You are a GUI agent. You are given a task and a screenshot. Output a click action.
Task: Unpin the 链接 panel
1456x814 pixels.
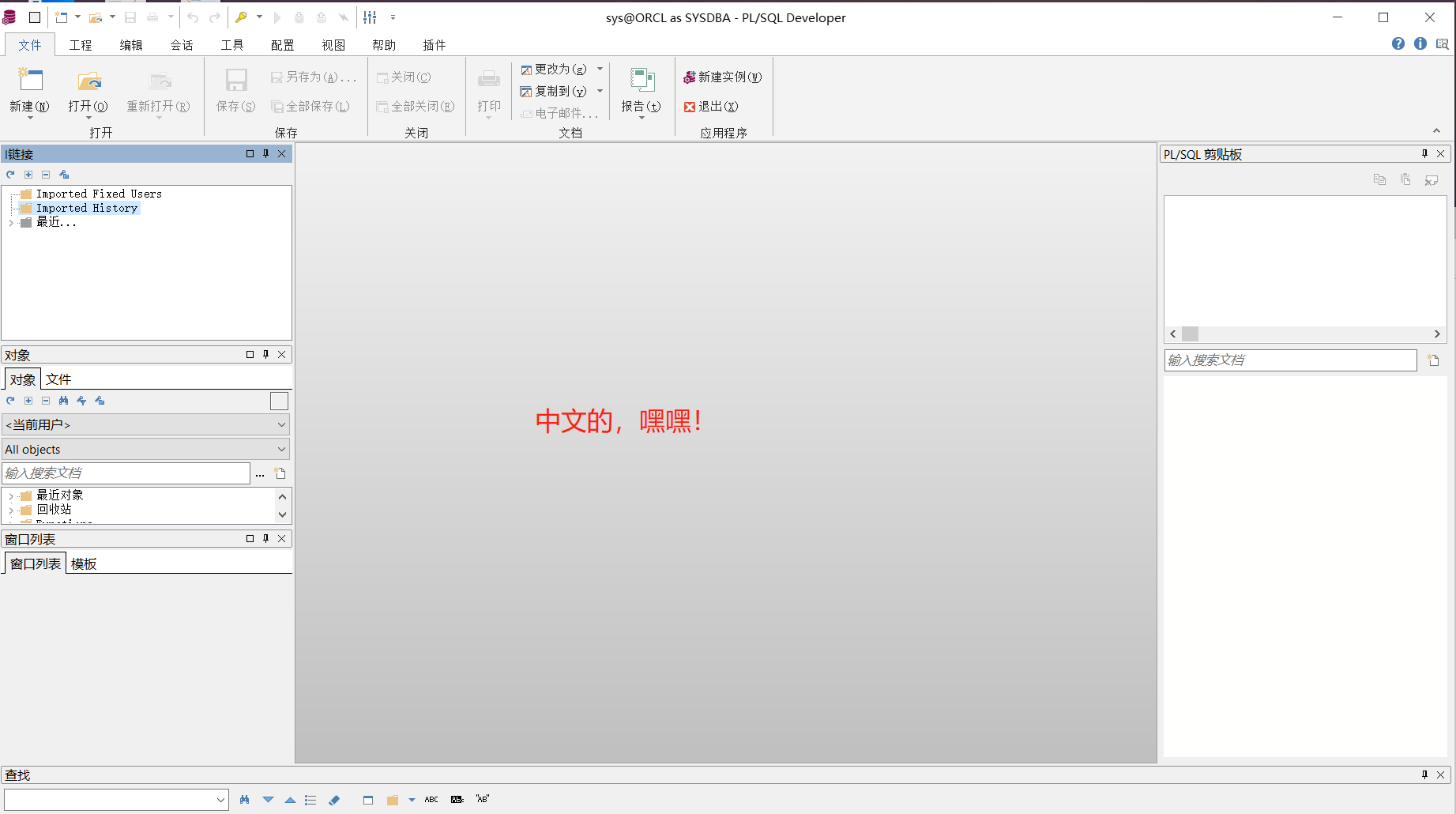(x=265, y=154)
